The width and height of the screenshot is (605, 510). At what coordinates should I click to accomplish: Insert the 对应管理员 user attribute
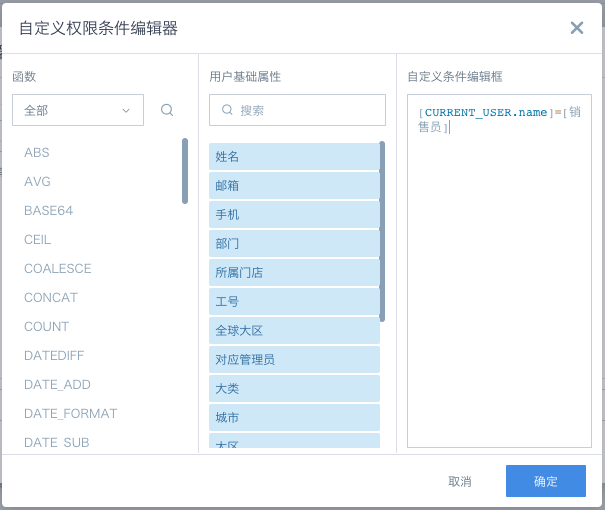(294, 360)
